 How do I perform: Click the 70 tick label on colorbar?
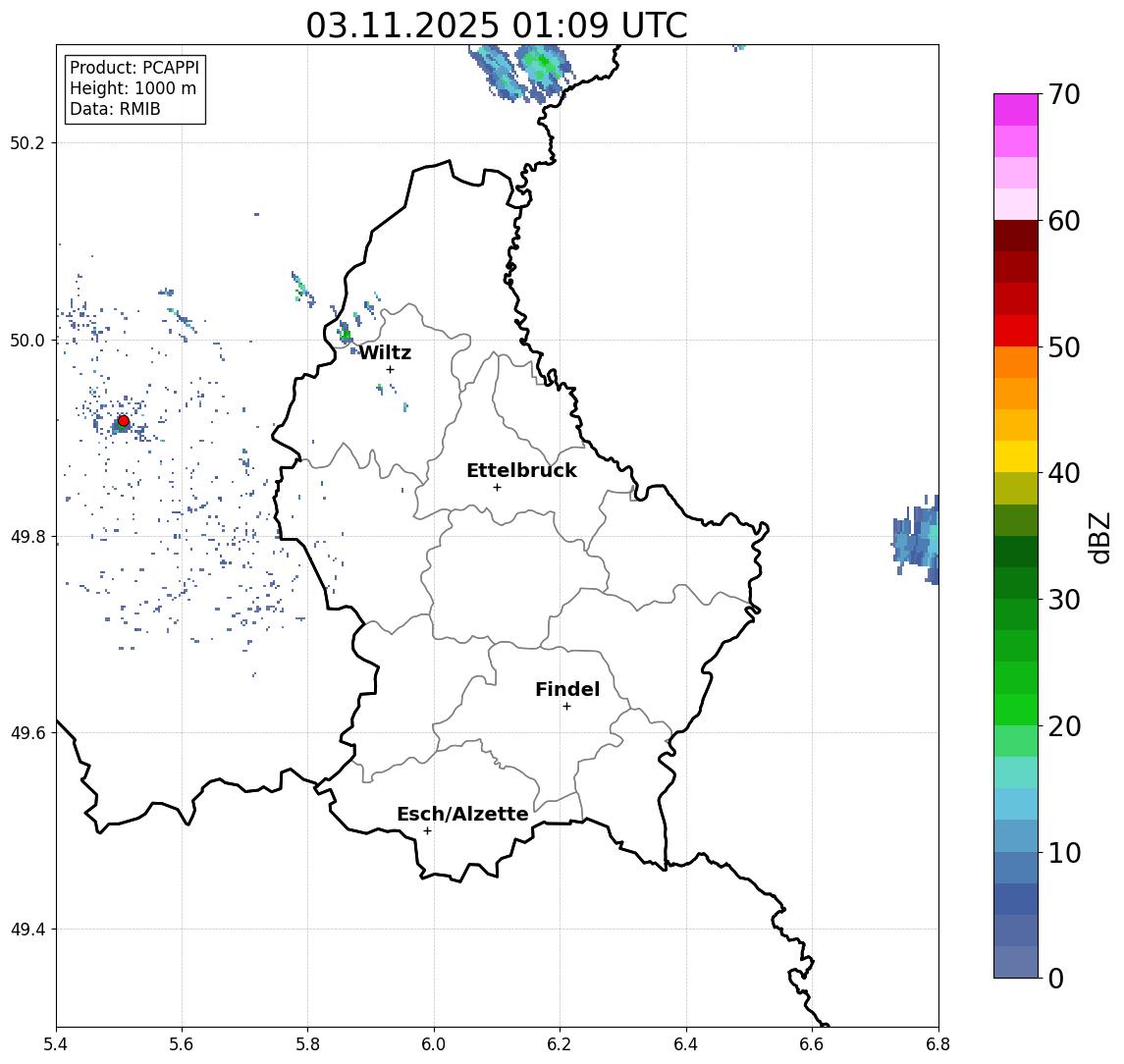point(1064,94)
